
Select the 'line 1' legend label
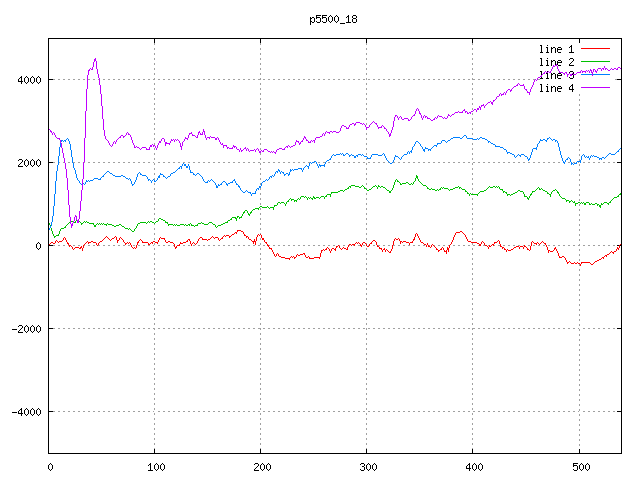point(556,49)
